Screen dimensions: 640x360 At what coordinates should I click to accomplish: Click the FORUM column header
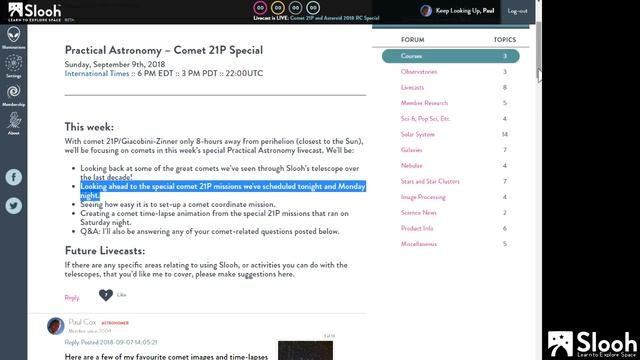(x=413, y=40)
